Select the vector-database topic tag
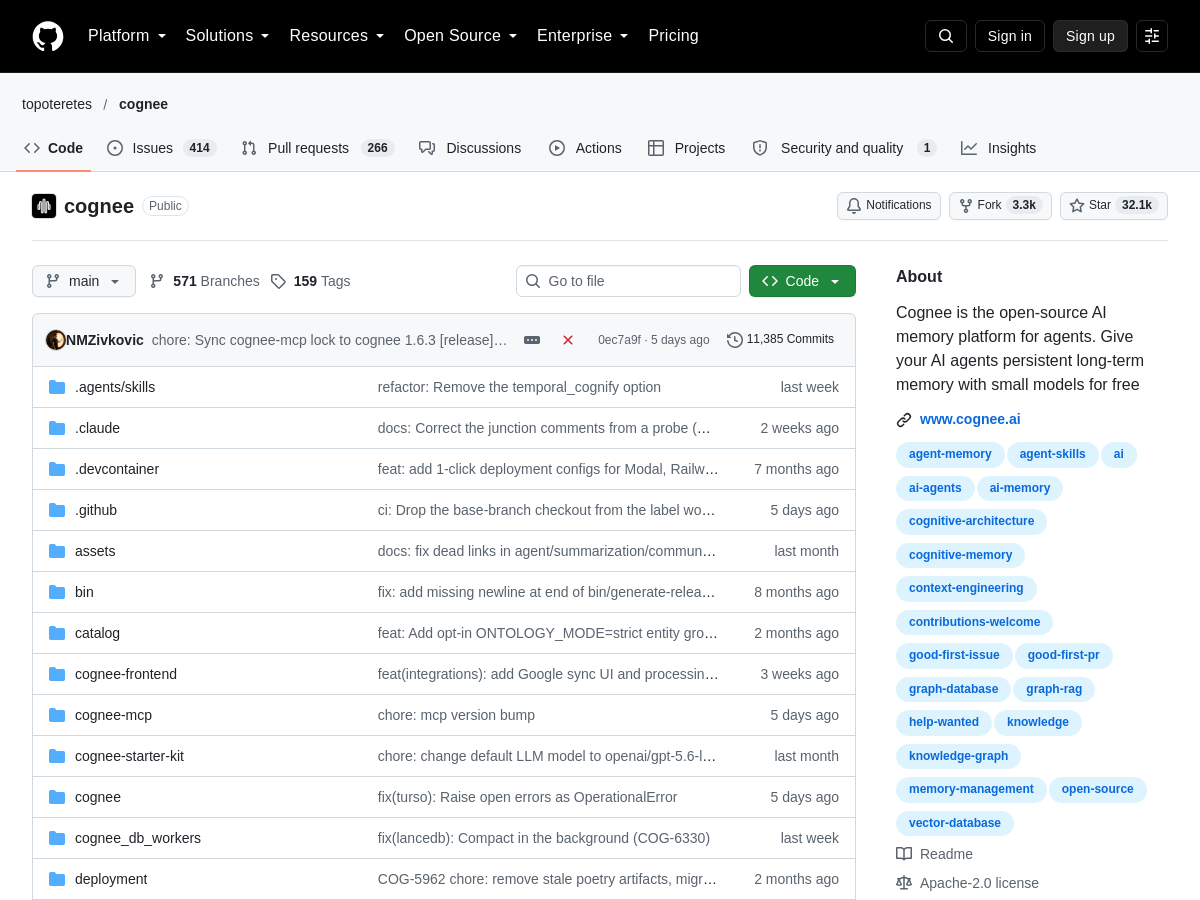 955,823
